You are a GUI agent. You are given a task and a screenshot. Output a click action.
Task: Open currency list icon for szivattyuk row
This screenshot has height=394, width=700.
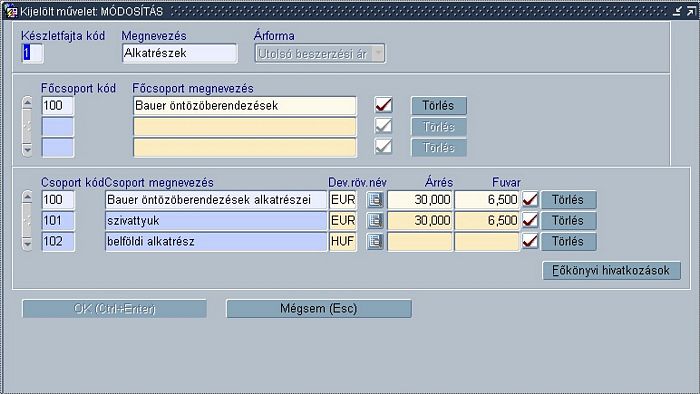pos(375,220)
